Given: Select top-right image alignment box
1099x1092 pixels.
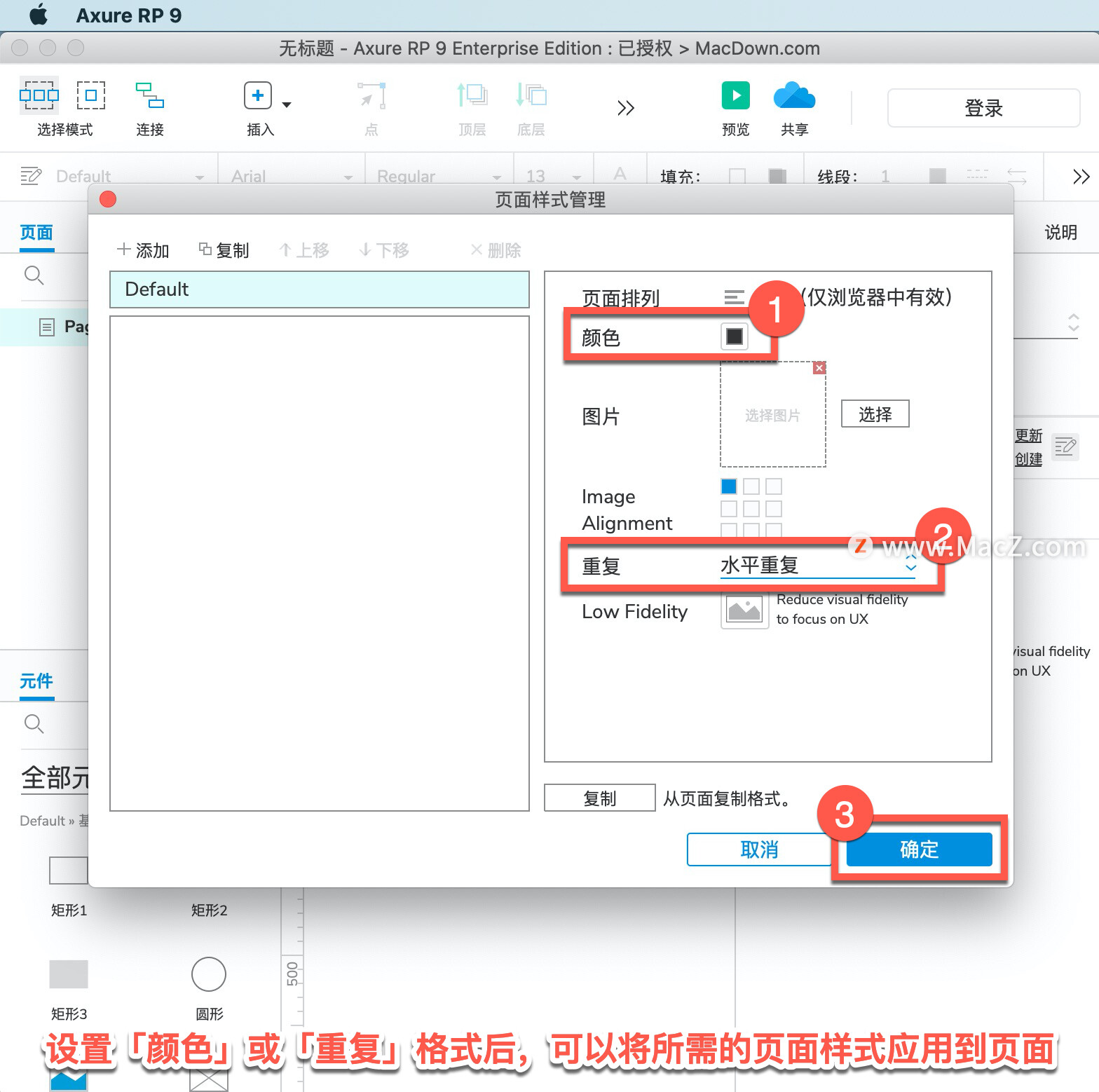Looking at the screenshot, I should pos(774,486).
